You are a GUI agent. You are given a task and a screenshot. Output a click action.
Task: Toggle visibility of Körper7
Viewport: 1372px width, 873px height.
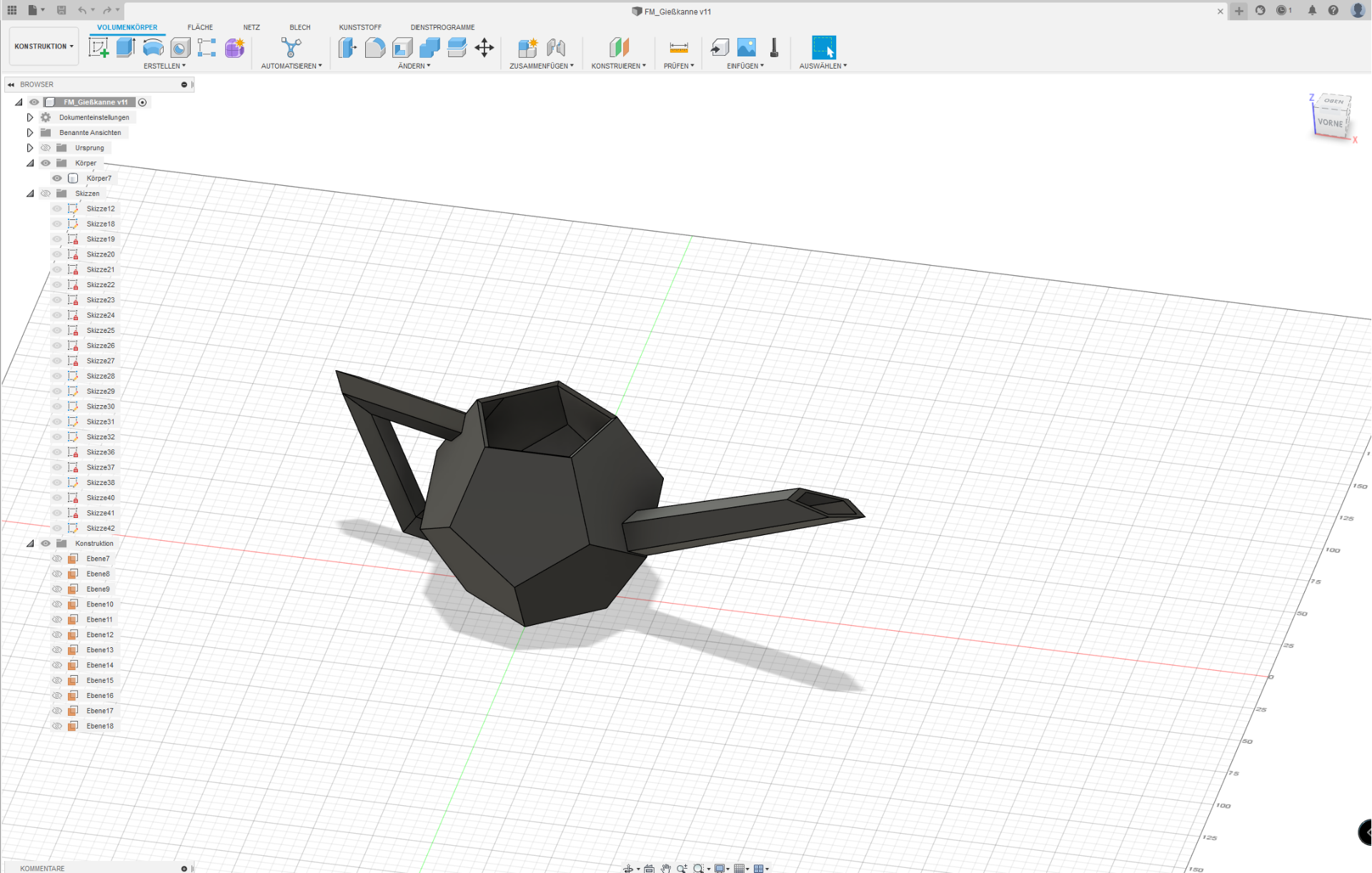pos(57,179)
